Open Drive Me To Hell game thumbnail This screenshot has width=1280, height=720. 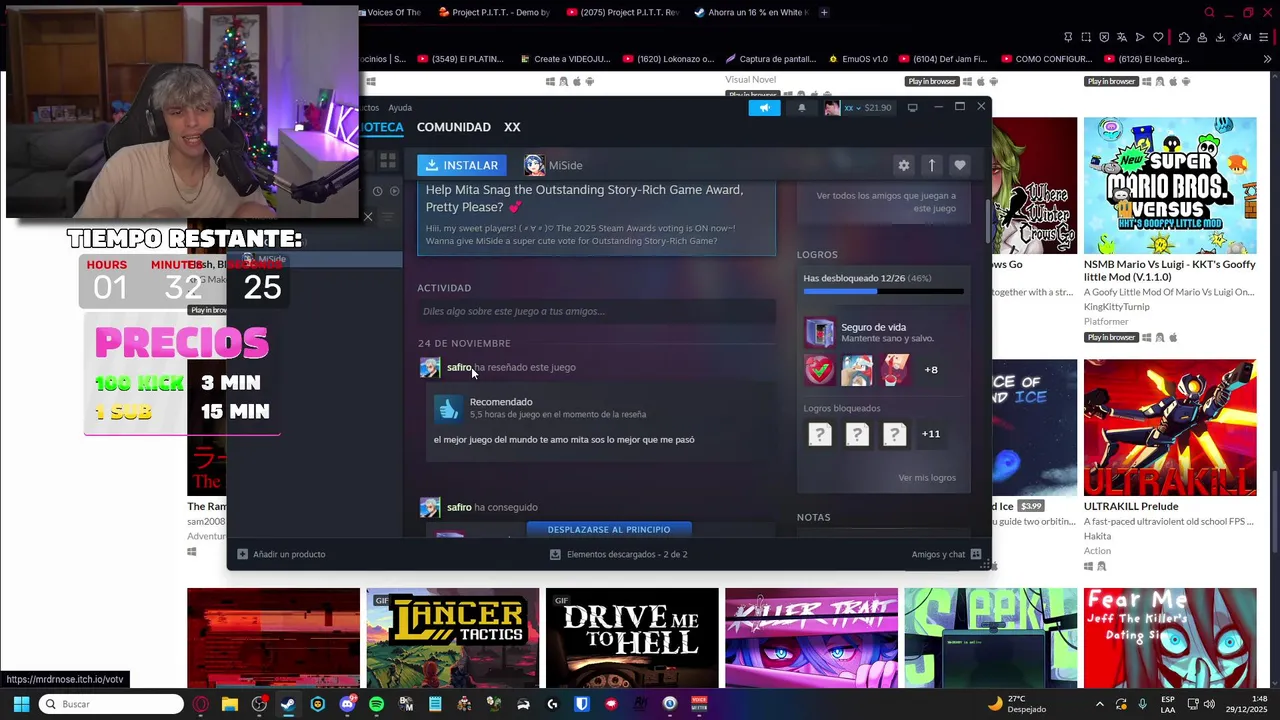(632, 638)
